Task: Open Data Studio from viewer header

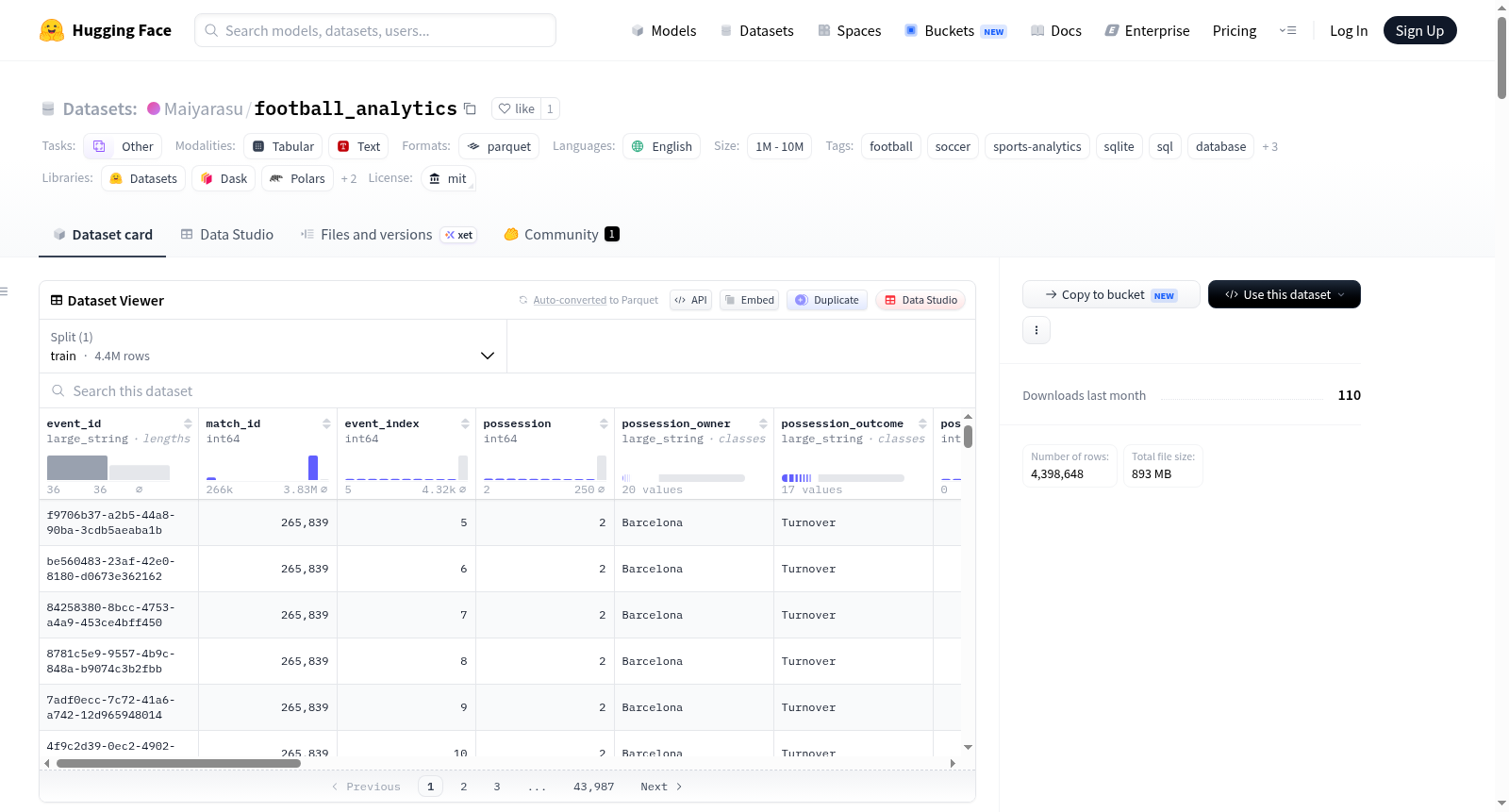Action: point(920,300)
